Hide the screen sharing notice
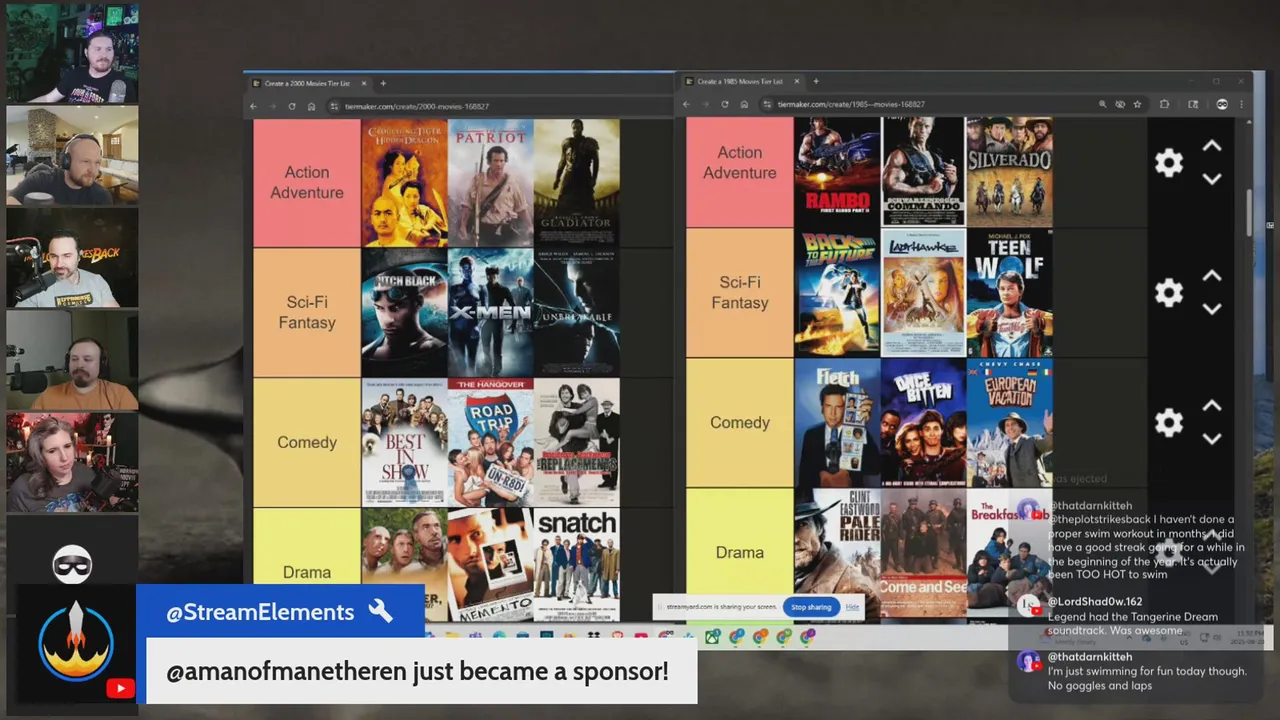This screenshot has height=720, width=1280. tap(852, 607)
